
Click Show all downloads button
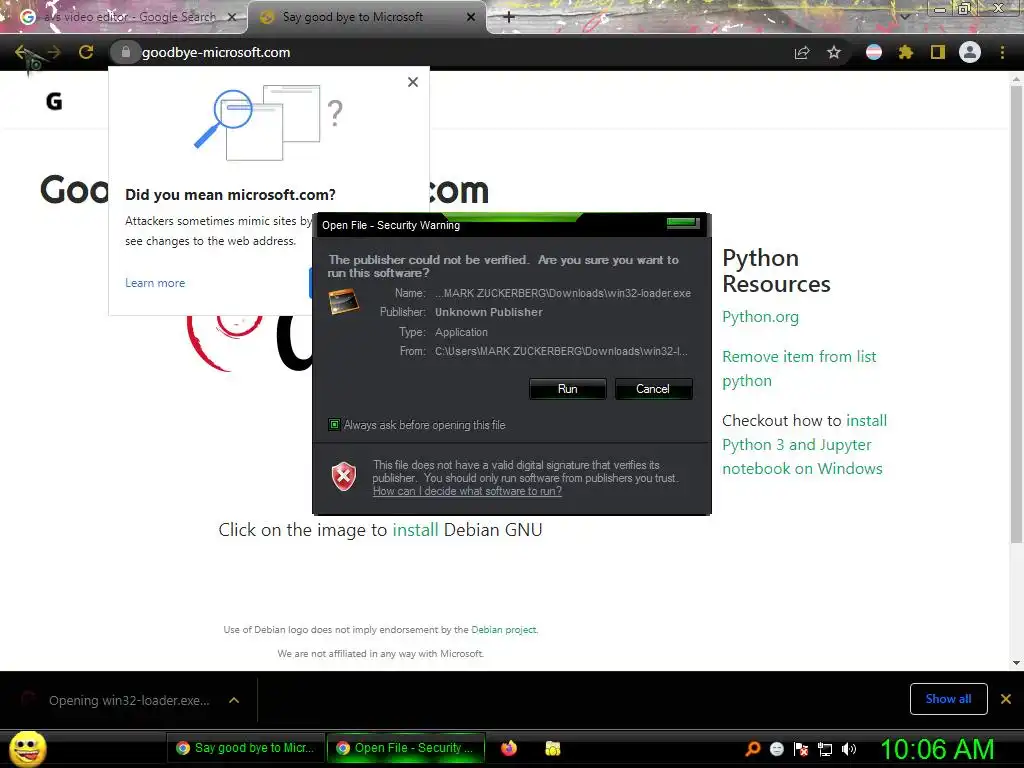pyautogui.click(x=948, y=699)
